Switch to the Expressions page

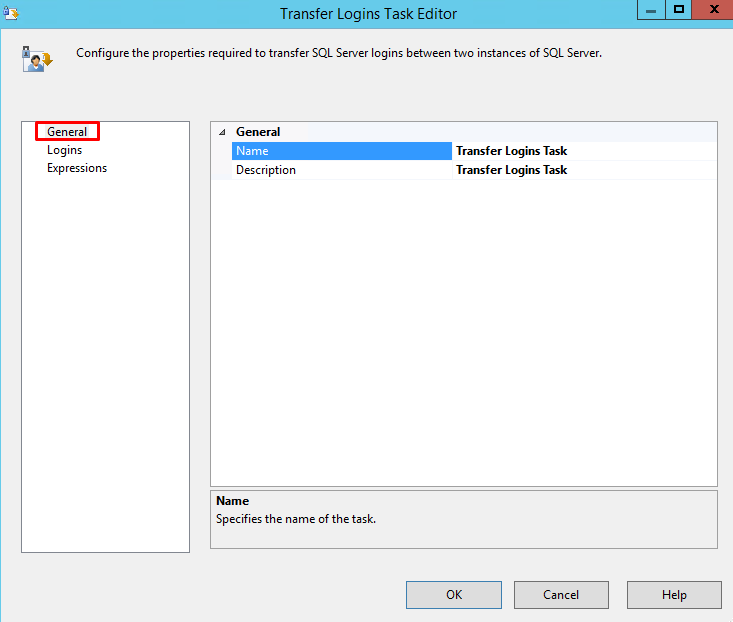(77, 168)
